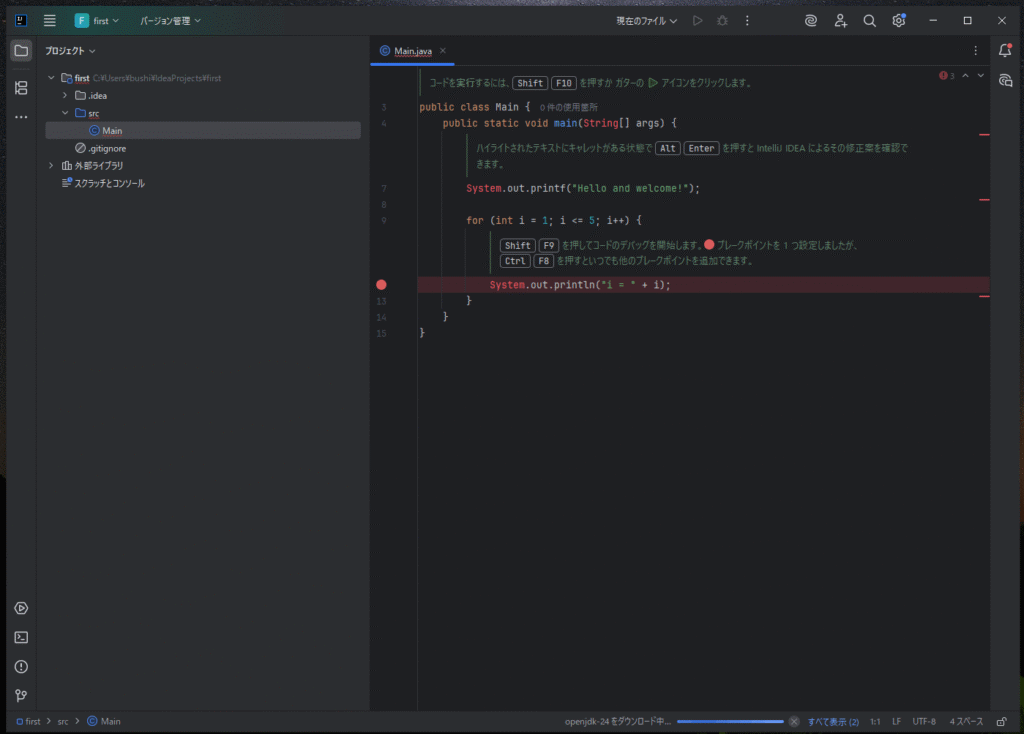
Task: Open the Git tool window
Action: point(22,695)
